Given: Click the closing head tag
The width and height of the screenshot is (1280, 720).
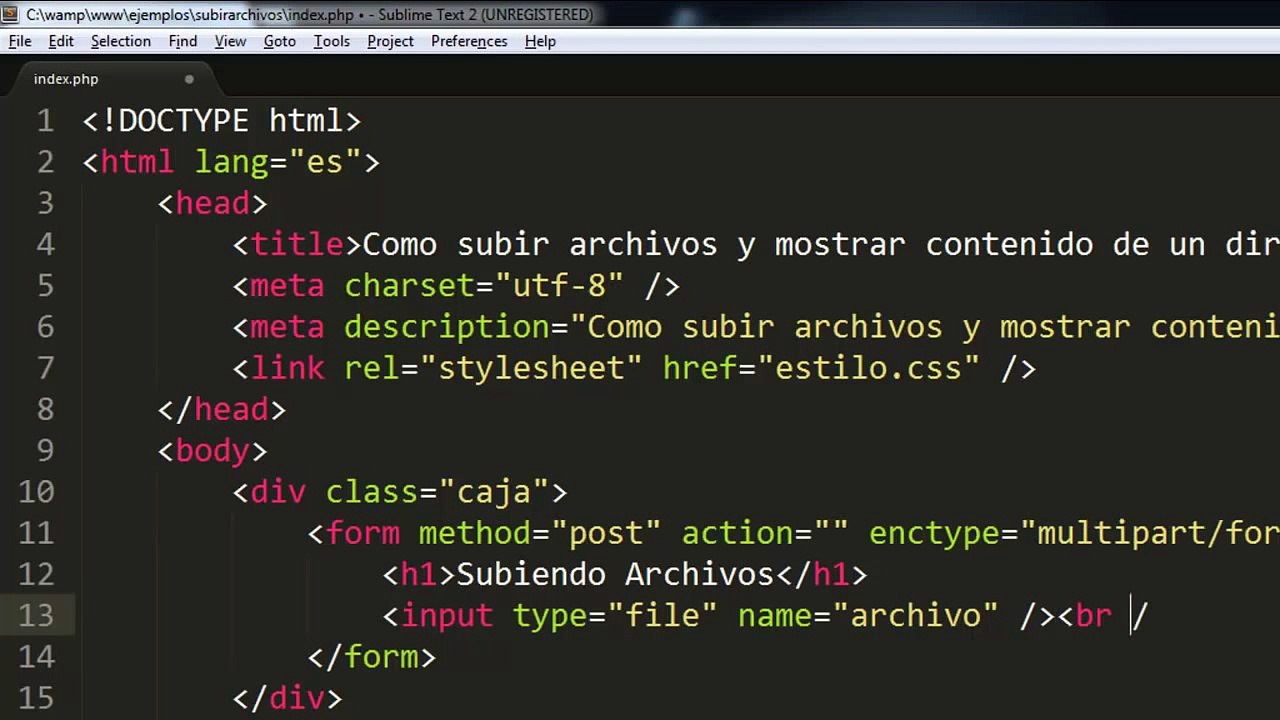Looking at the screenshot, I should [x=222, y=409].
